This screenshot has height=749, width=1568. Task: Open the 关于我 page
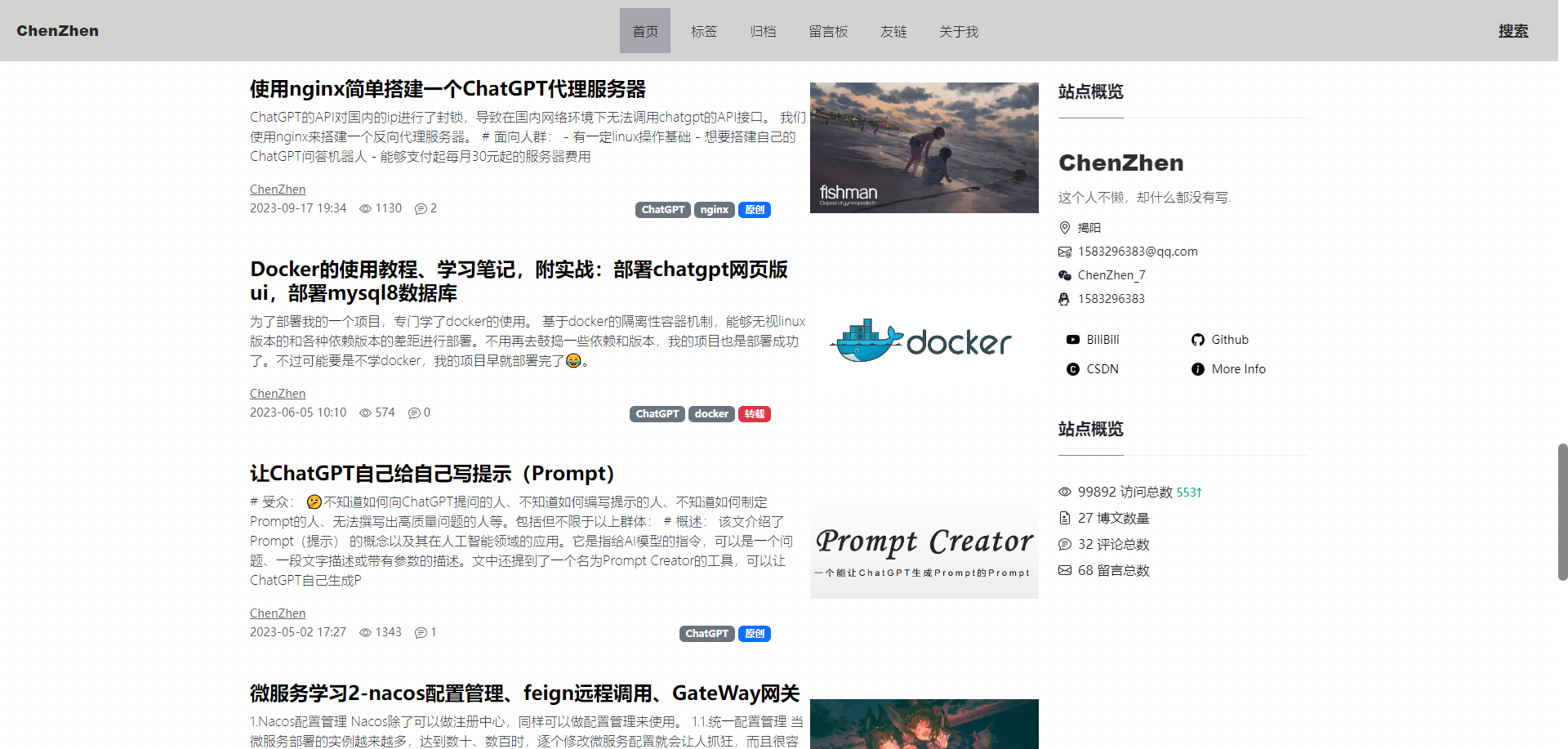click(x=957, y=31)
